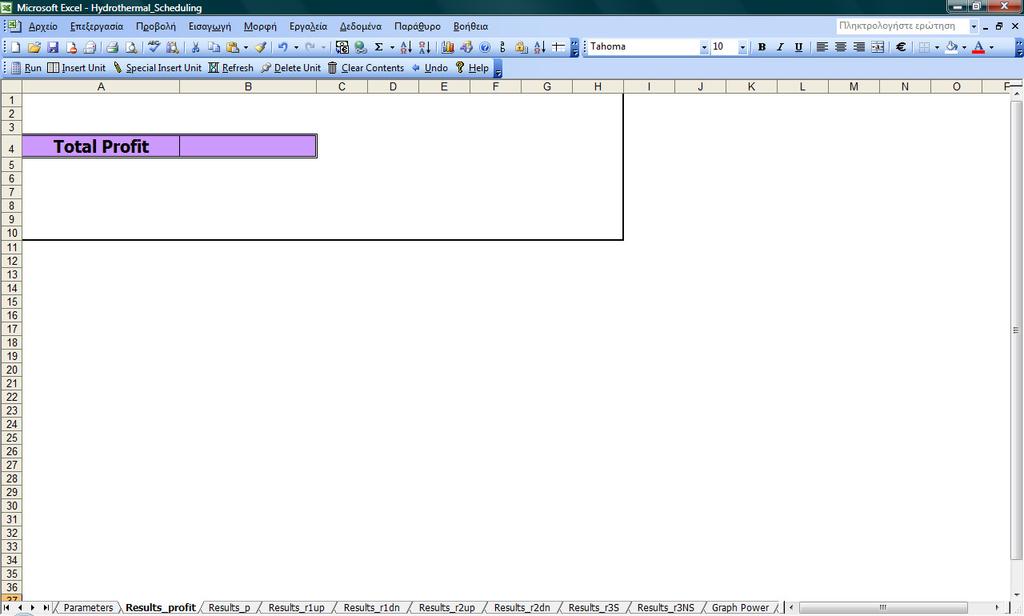1024x616 pixels.
Task: Sort ascending with the A-Z icon
Action: click(406, 47)
